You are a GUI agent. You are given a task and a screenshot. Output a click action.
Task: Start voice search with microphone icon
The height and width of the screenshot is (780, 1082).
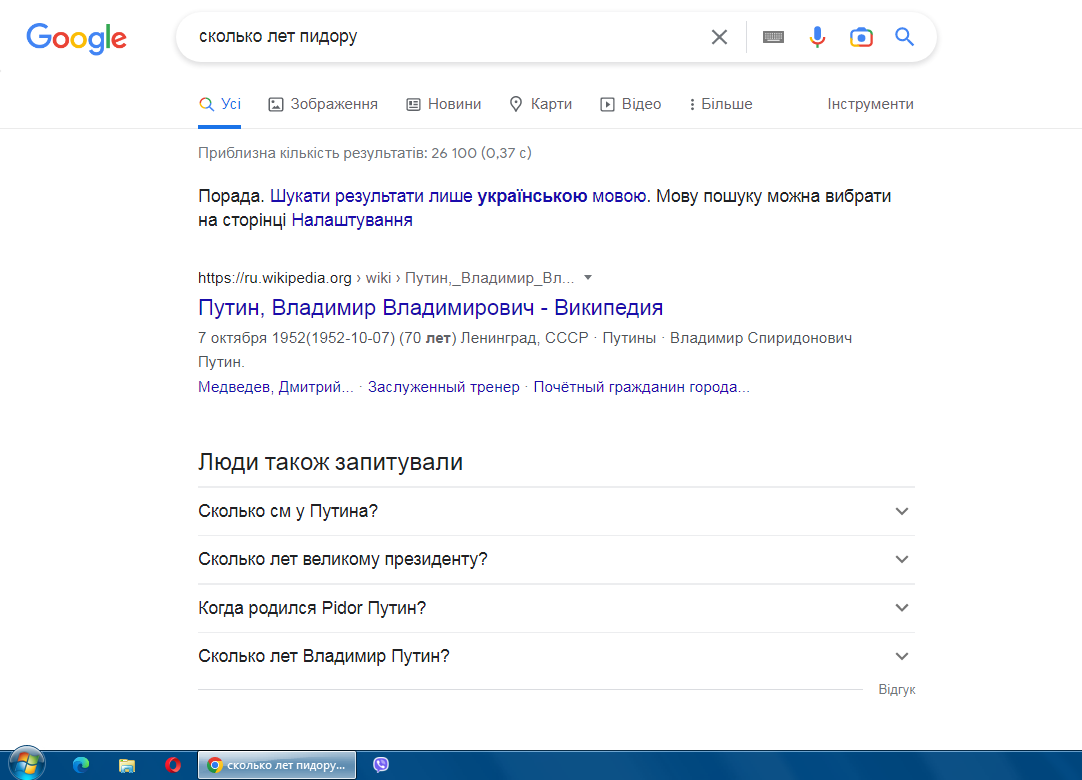point(817,37)
